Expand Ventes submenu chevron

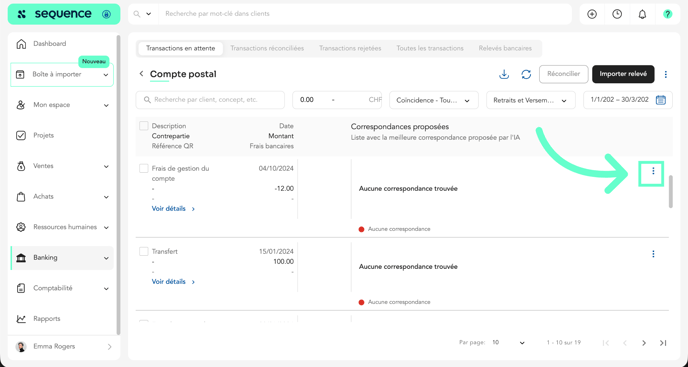[x=106, y=166]
